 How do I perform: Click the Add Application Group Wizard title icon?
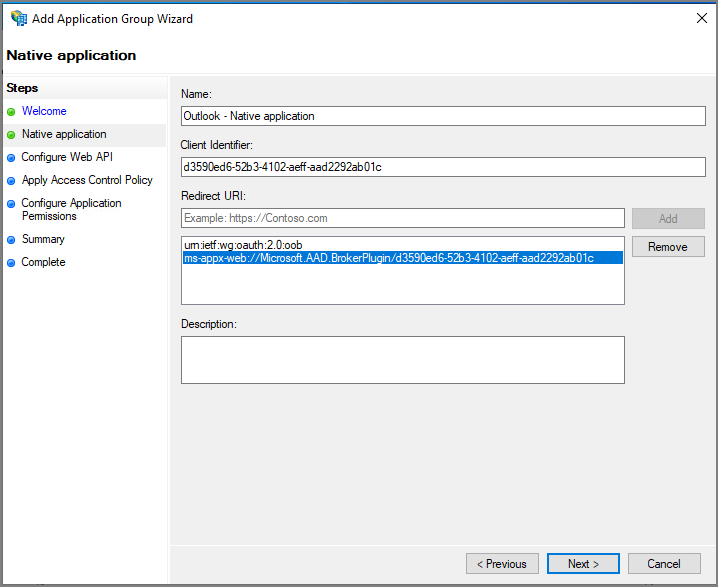click(x=19, y=18)
